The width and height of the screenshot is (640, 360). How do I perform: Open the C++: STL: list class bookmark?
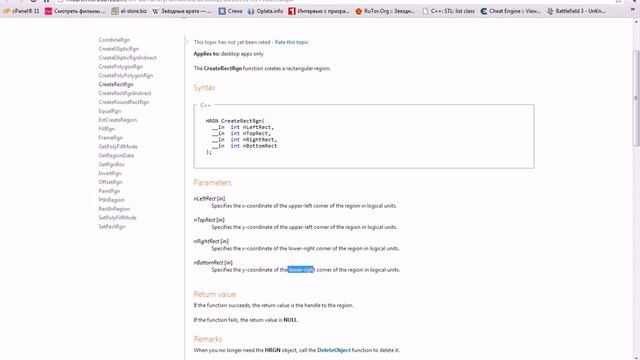[449, 11]
